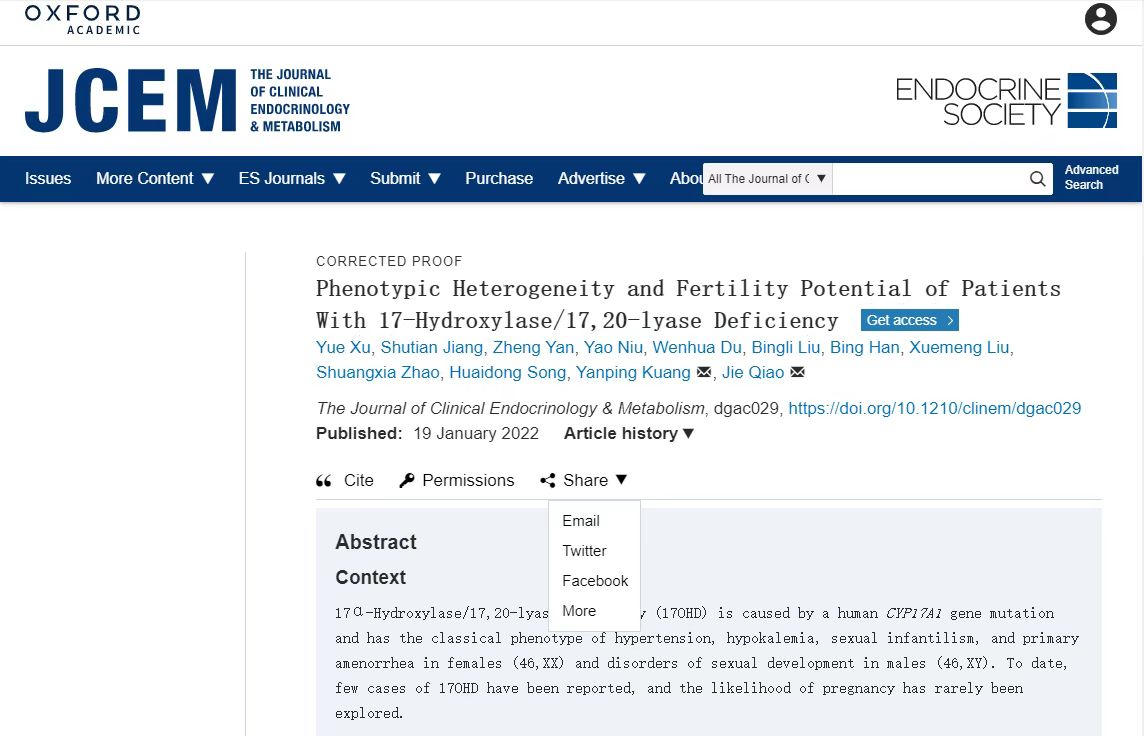The width and height of the screenshot is (1144, 736).
Task: Click the envelope icon after Jie Qiao
Action: pyautogui.click(x=797, y=372)
